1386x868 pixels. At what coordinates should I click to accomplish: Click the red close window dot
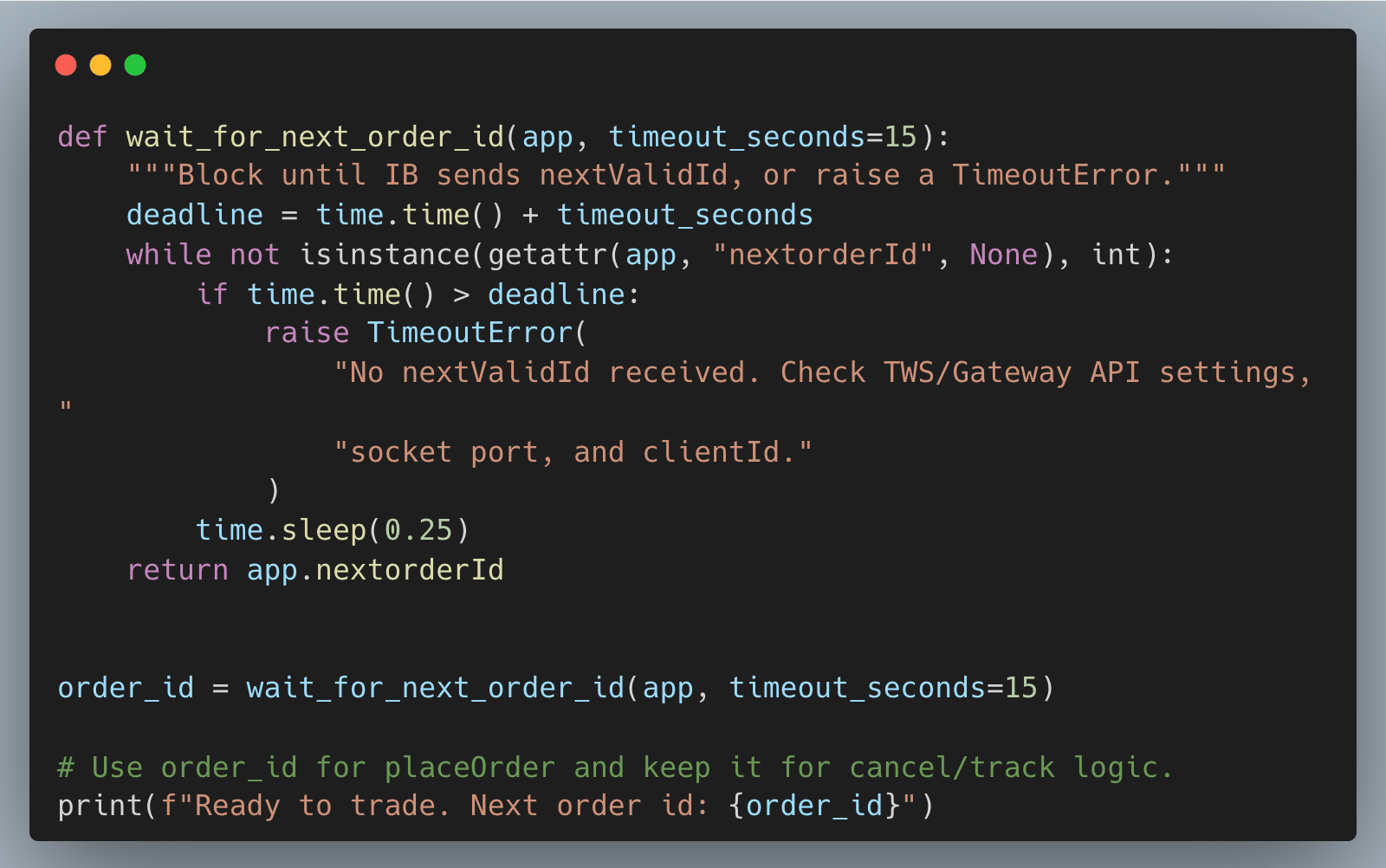66,65
